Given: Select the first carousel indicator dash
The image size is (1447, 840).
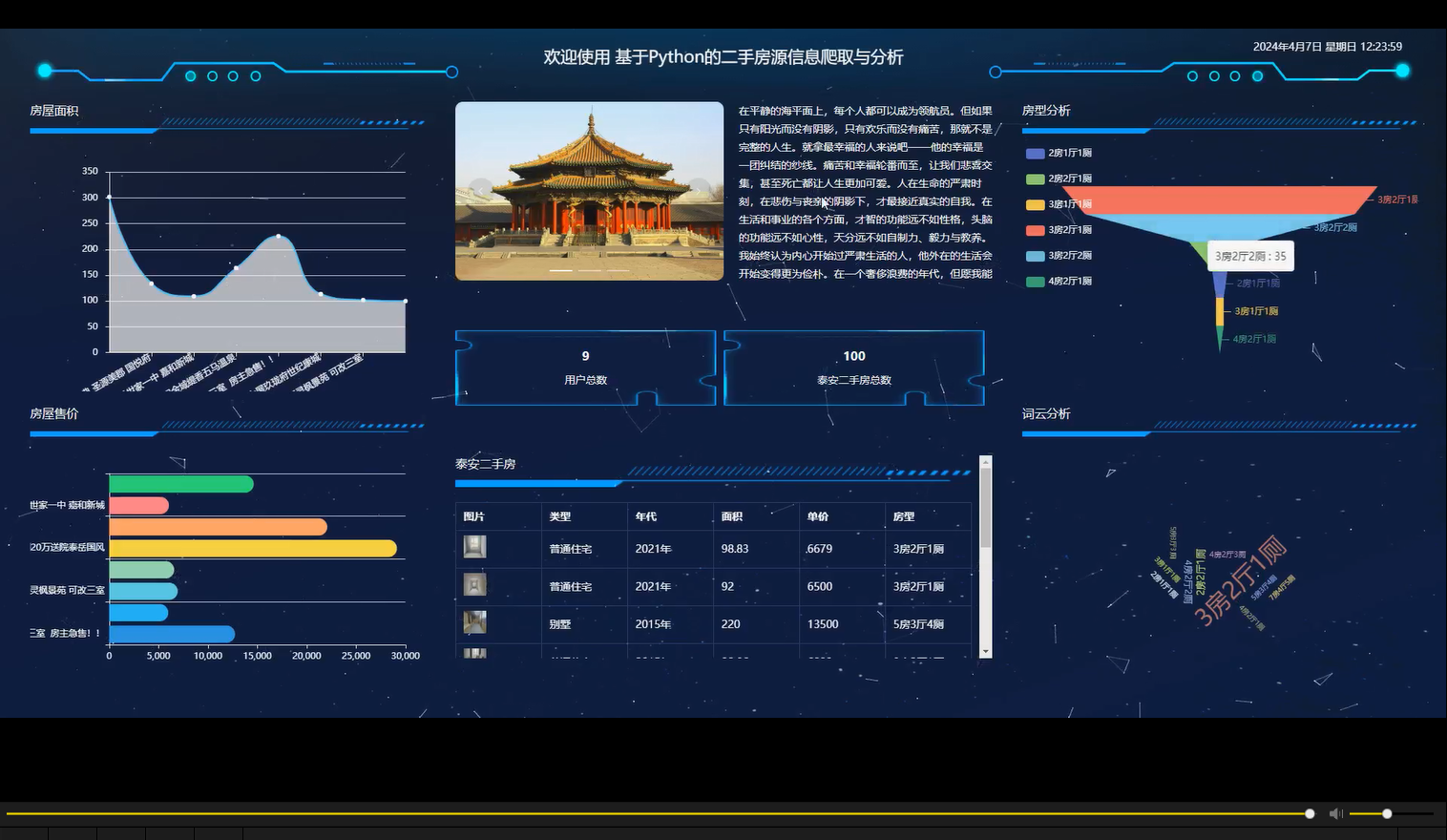Looking at the screenshot, I should tap(561, 270).
